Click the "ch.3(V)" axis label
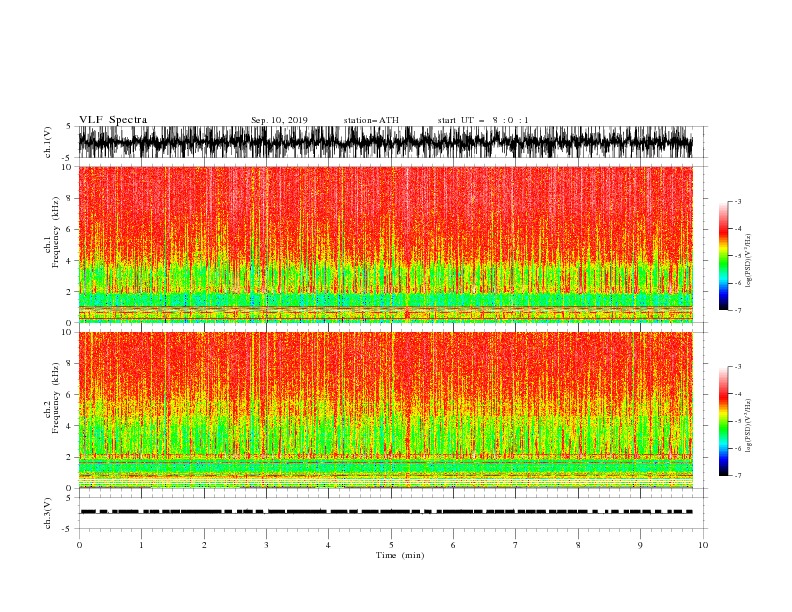The height and width of the screenshot is (612, 792). pyautogui.click(x=48, y=513)
